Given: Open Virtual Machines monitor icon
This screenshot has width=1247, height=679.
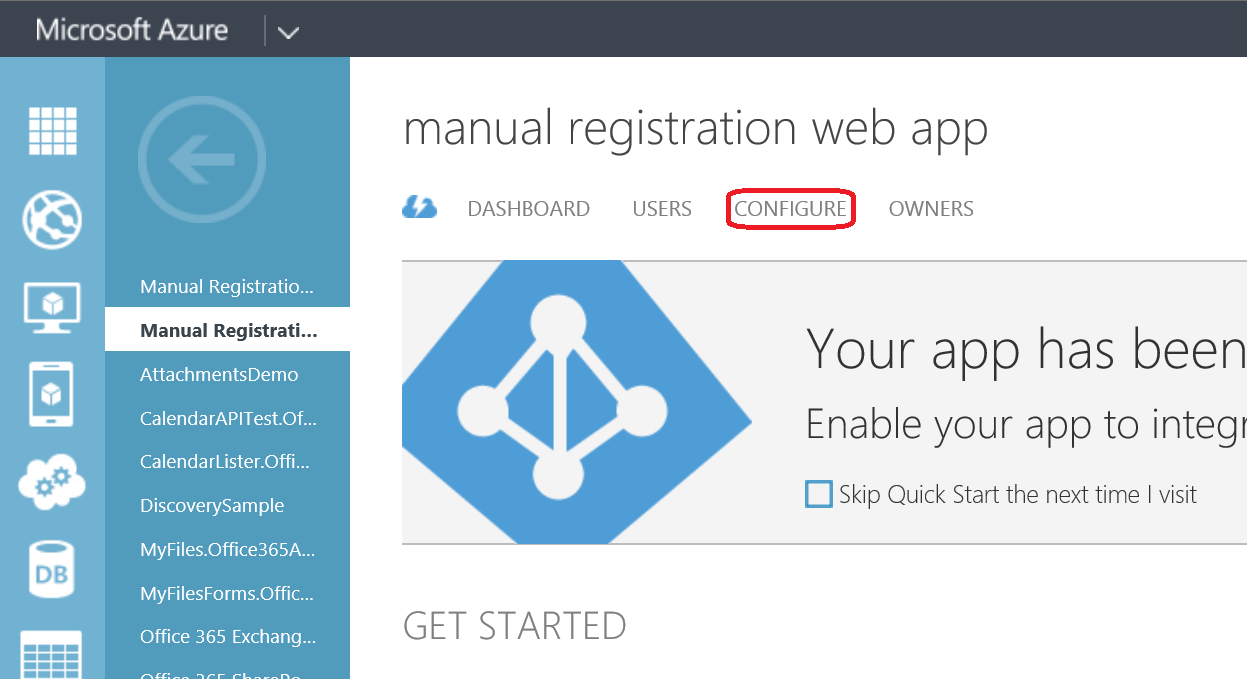Looking at the screenshot, I should pos(53,307).
